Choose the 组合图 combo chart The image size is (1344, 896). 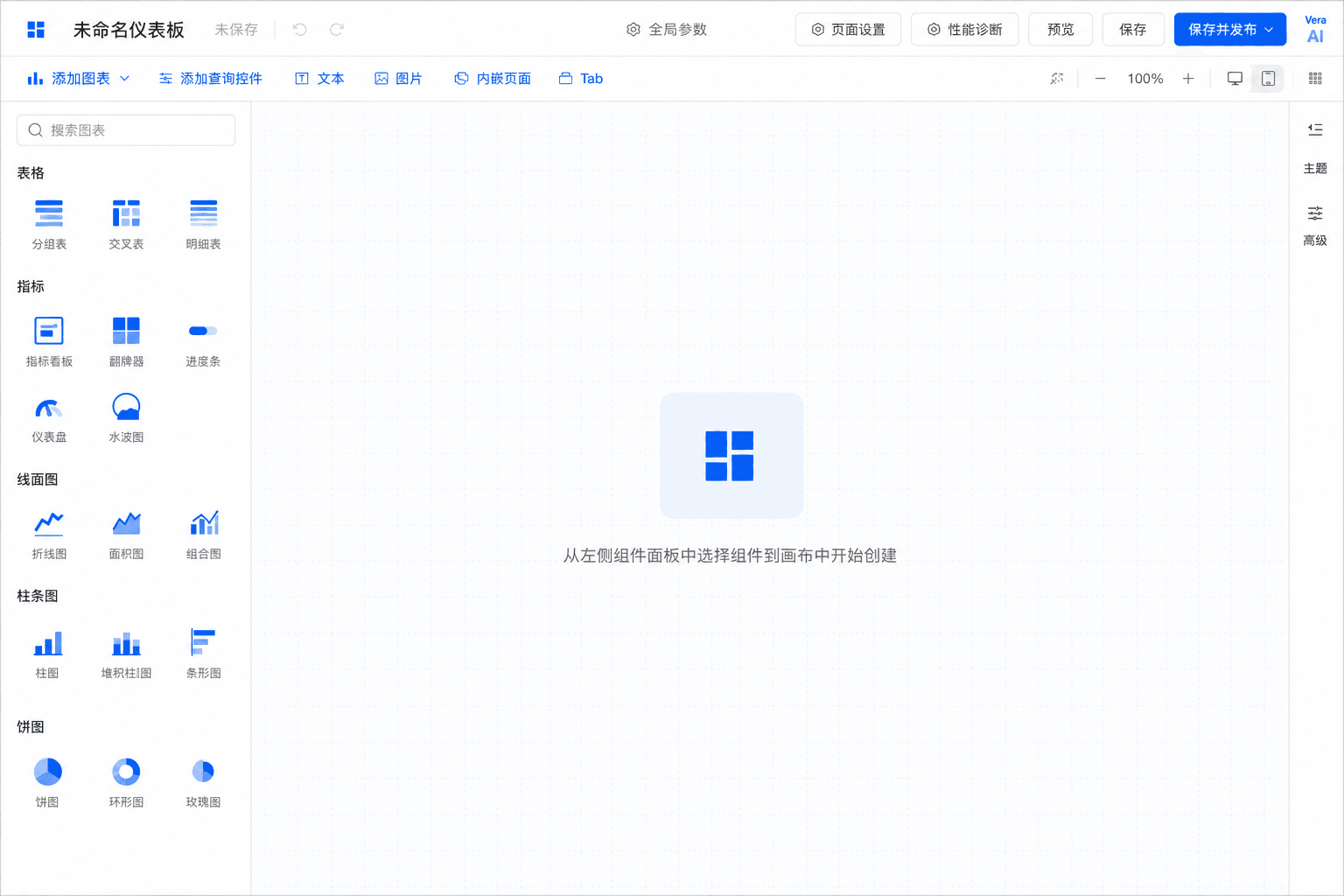(203, 534)
